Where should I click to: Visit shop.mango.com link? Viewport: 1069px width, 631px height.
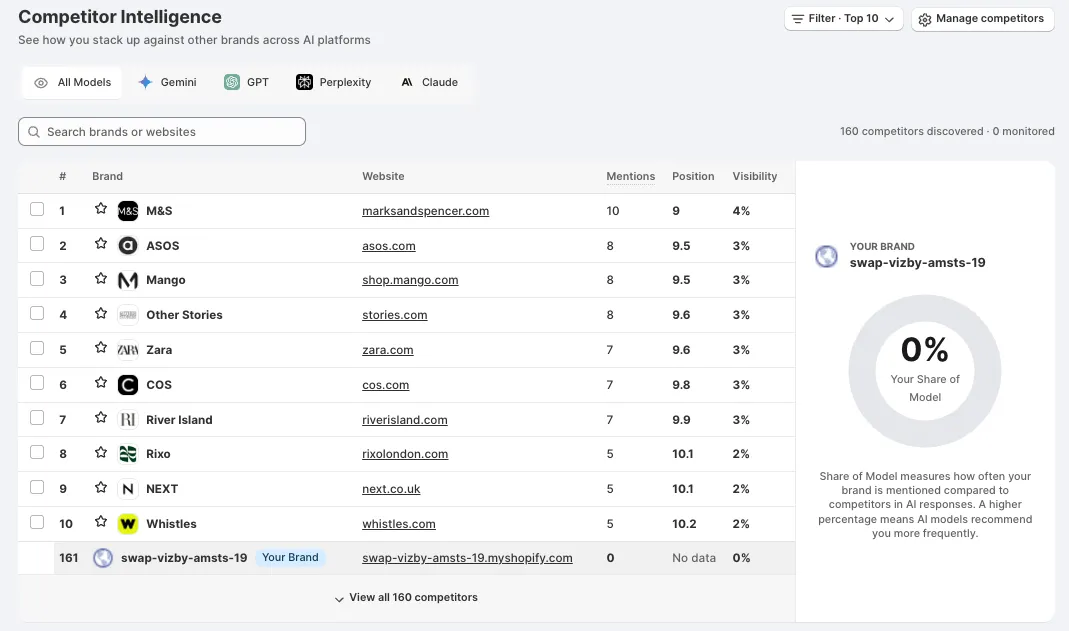[410, 280]
